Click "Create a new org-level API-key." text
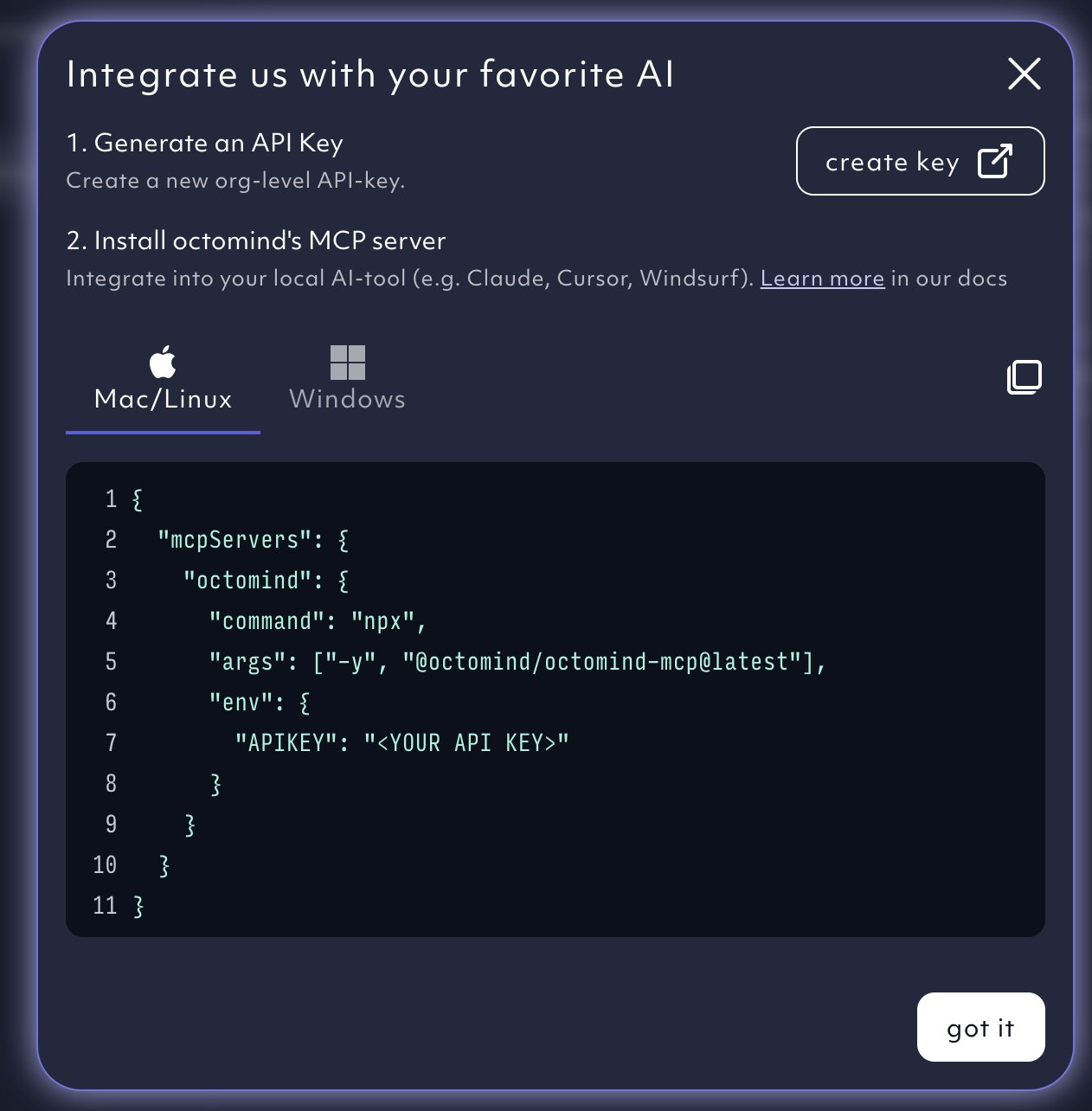The height and width of the screenshot is (1111, 1092). (235, 181)
